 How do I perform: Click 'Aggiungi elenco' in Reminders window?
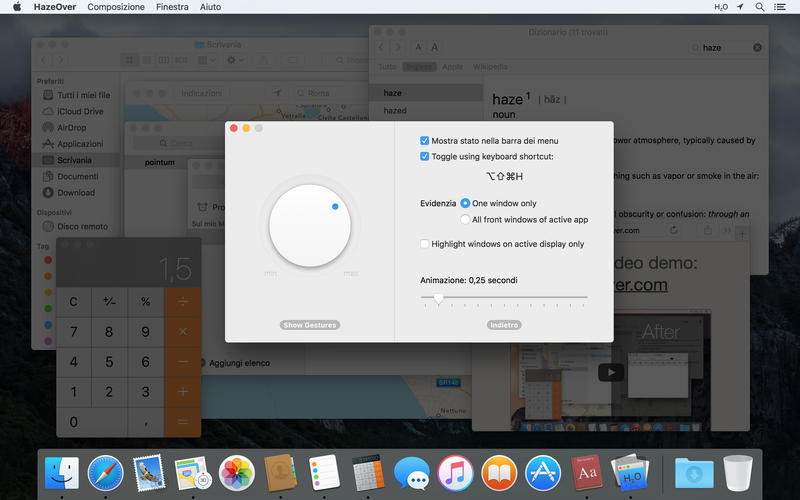tap(239, 363)
